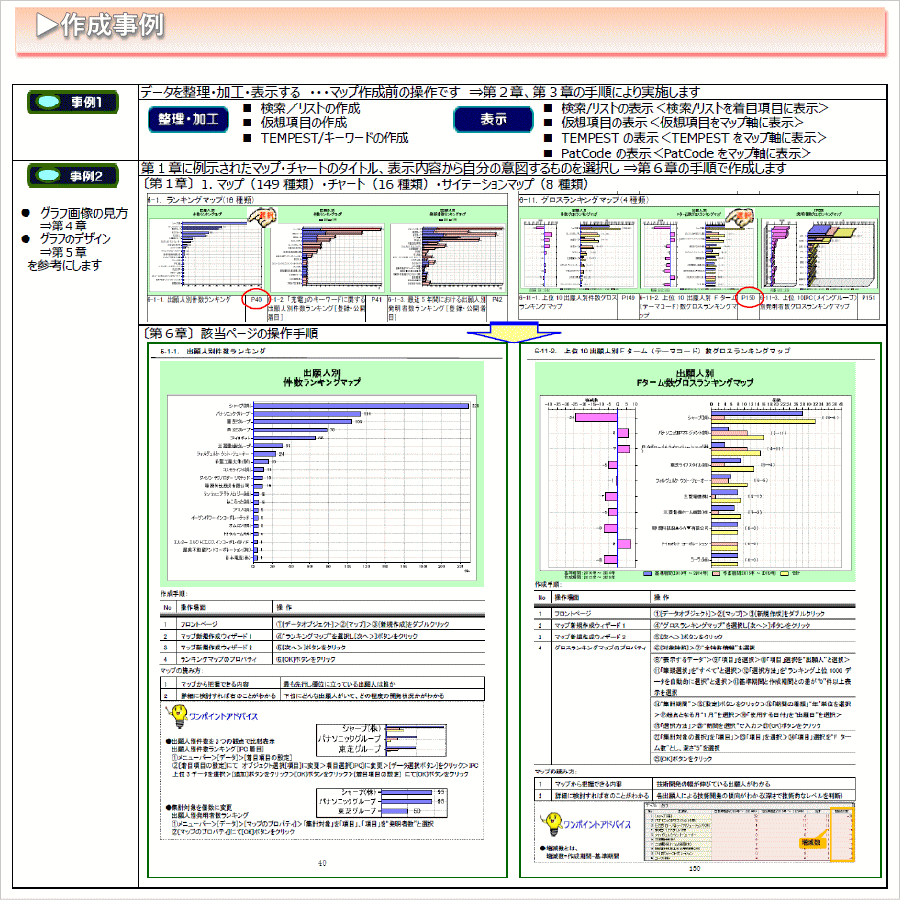Click the yellow down arrow above chapter 6
This screenshot has width=900, height=900.
[509, 332]
